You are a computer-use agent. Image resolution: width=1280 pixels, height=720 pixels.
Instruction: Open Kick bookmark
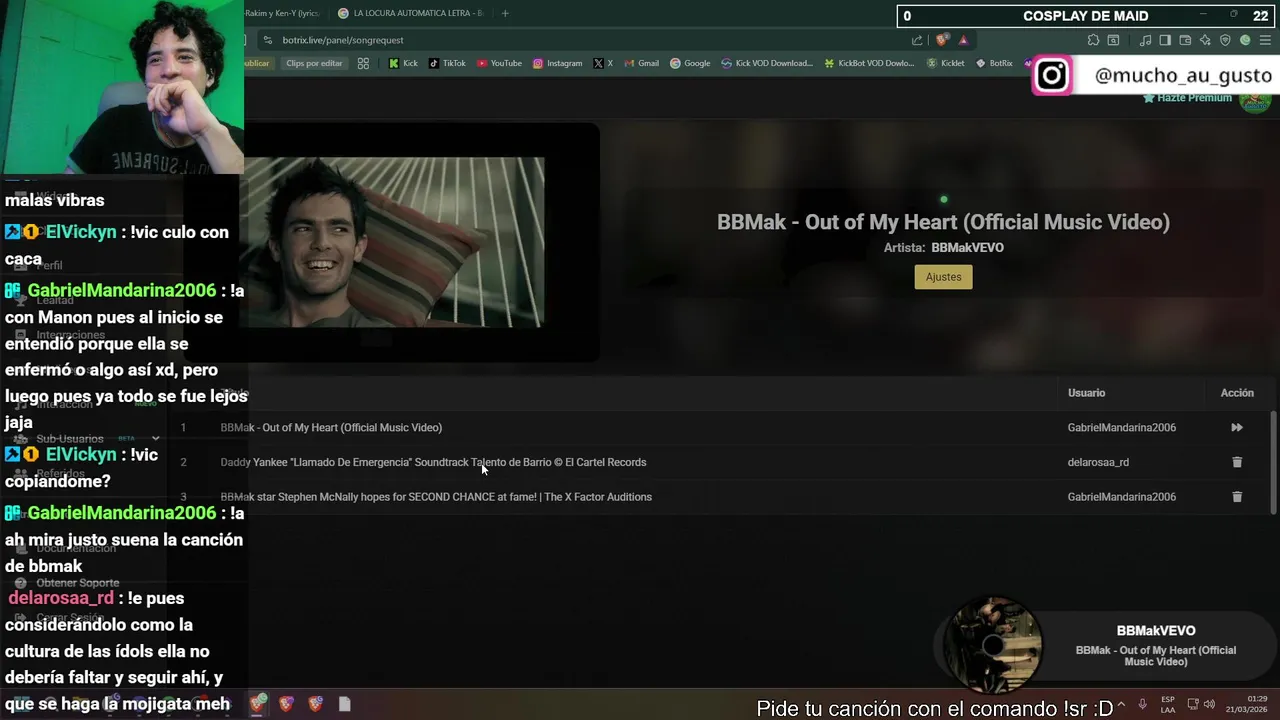[403, 63]
